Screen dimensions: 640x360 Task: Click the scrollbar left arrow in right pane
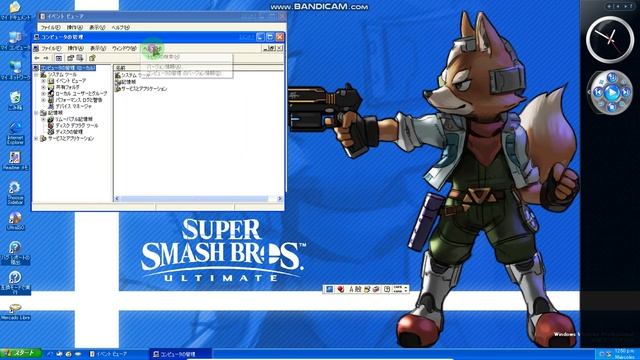pyautogui.click(x=117, y=199)
